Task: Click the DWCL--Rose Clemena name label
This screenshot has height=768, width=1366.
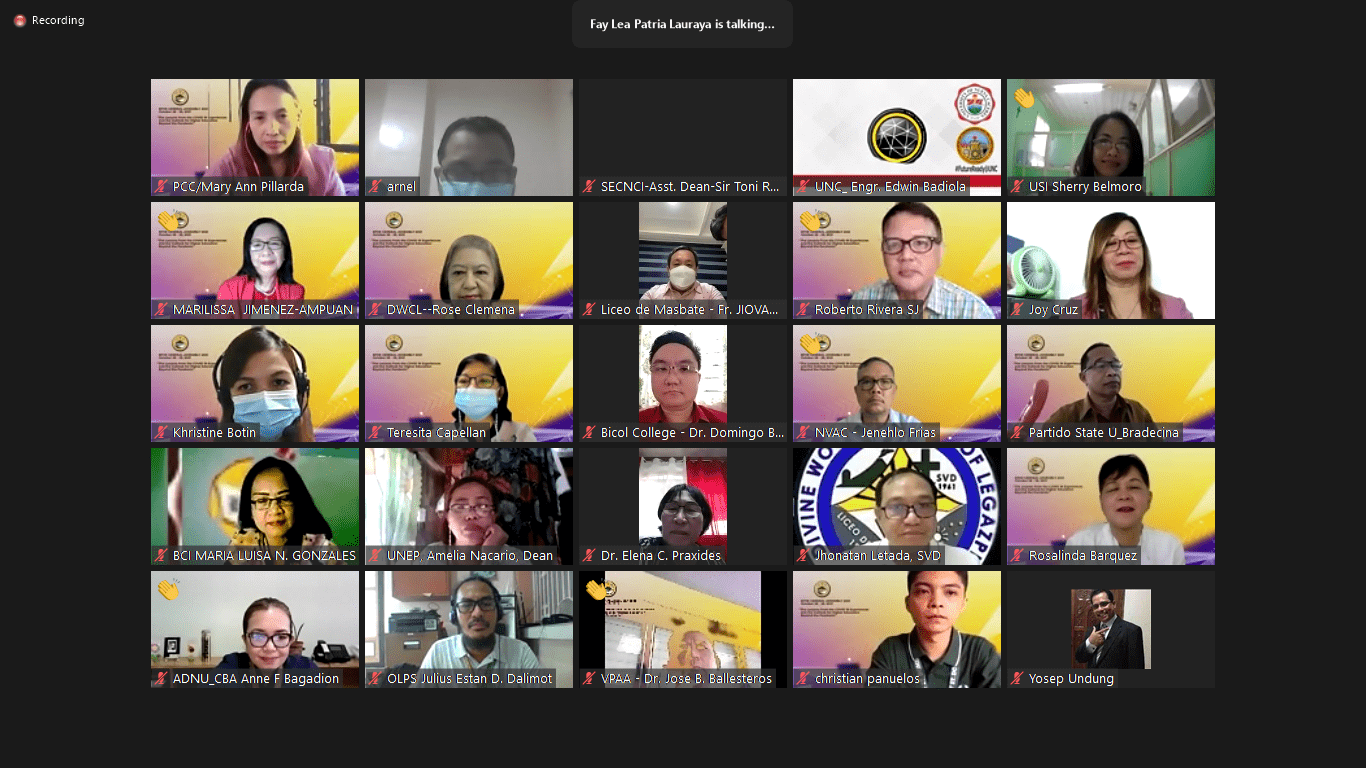Action: click(x=450, y=310)
